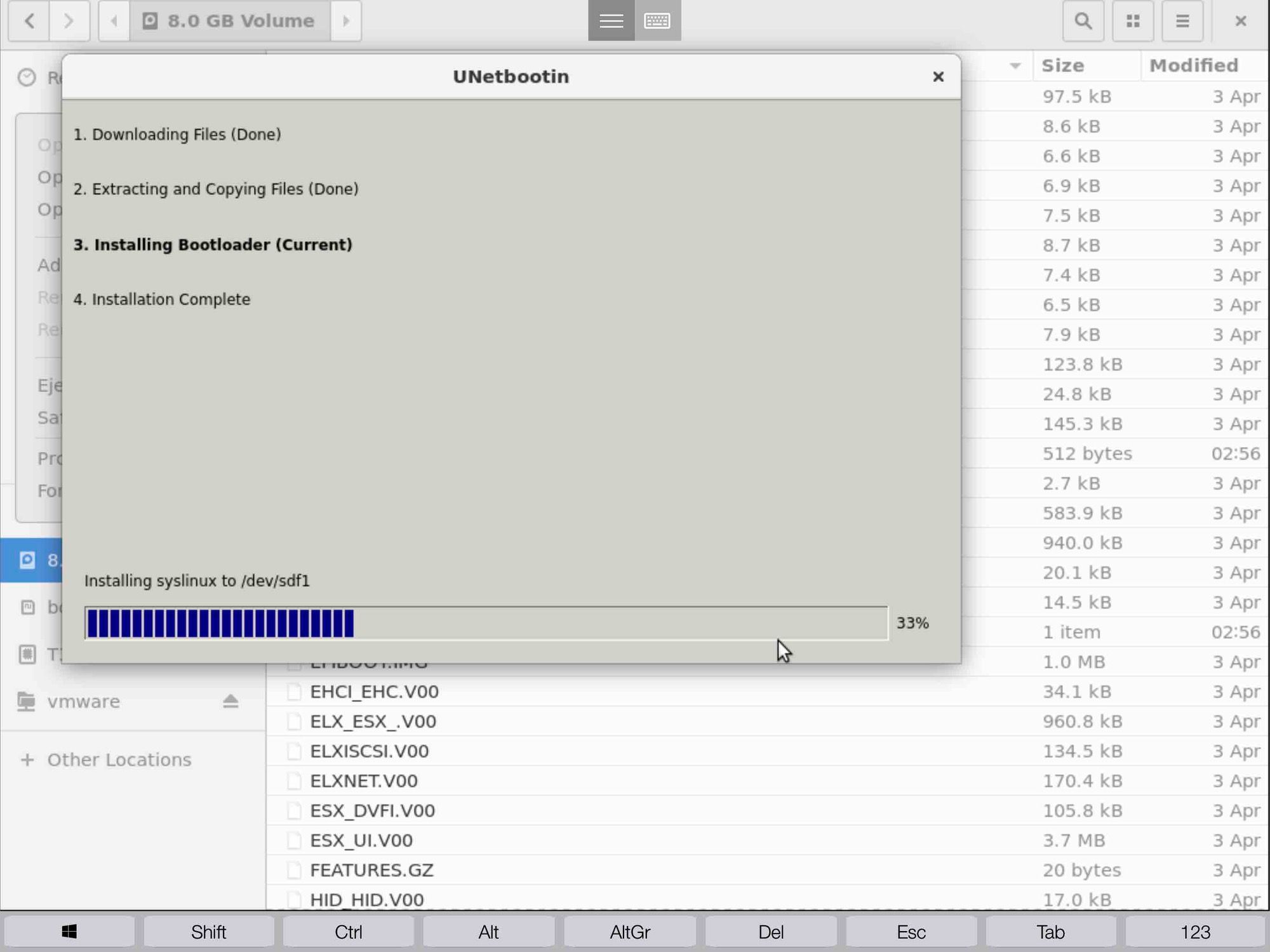Eject the vmware volume
Screen dimensions: 1270x952
(x=231, y=701)
